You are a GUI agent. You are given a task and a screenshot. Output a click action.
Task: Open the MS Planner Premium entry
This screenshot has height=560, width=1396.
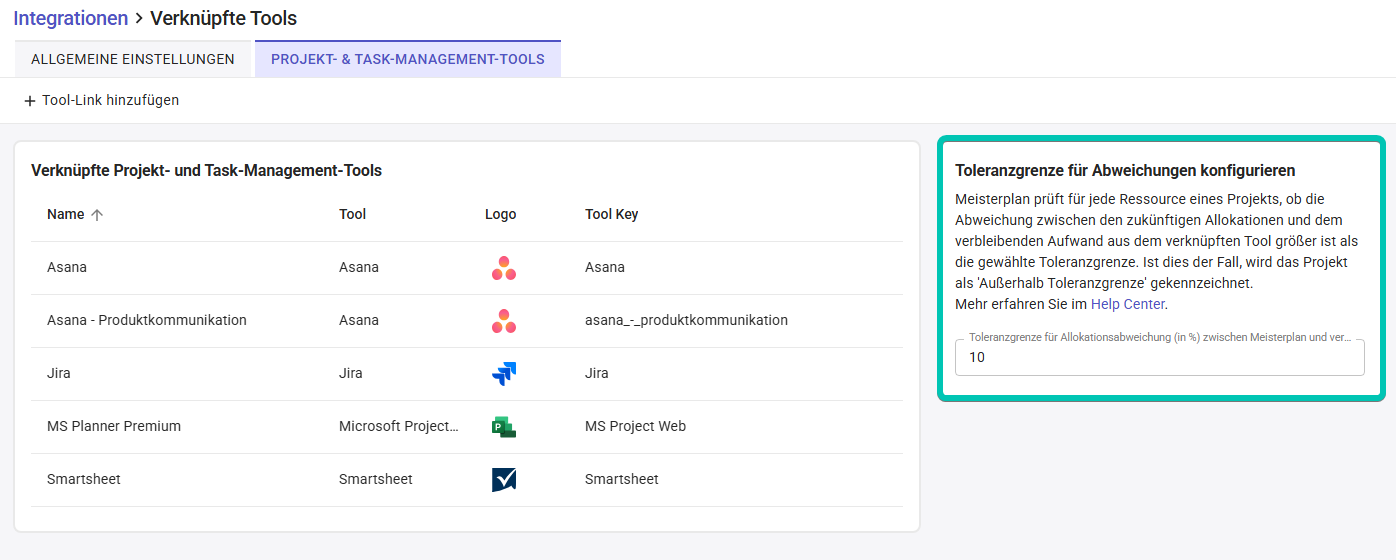[x=114, y=426]
